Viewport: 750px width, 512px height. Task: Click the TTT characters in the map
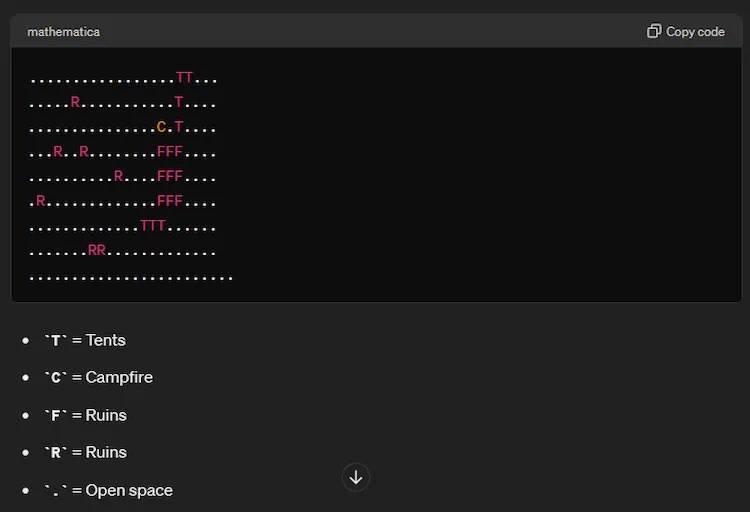(153, 226)
